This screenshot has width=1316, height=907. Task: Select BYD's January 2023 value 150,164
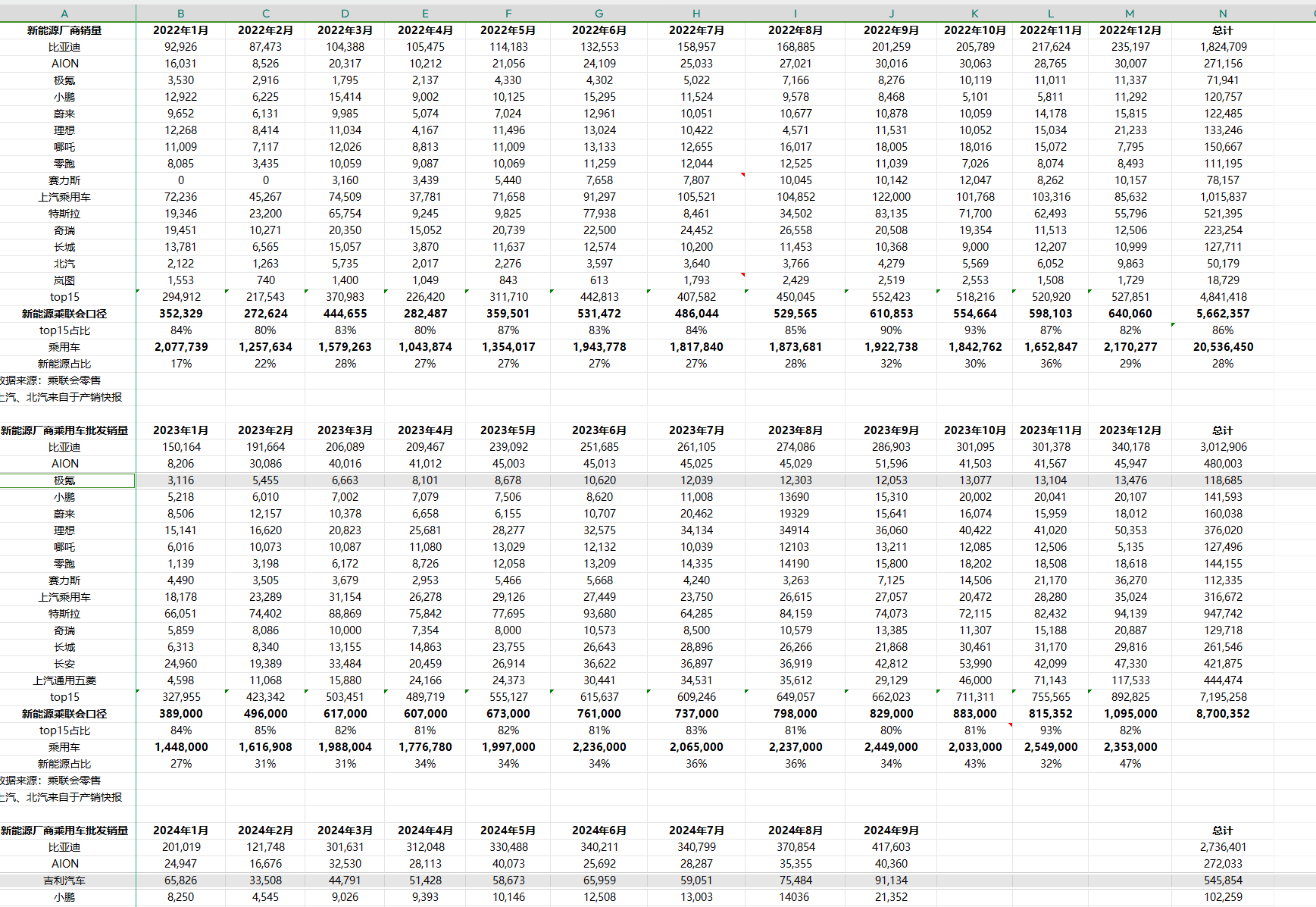tap(181, 447)
